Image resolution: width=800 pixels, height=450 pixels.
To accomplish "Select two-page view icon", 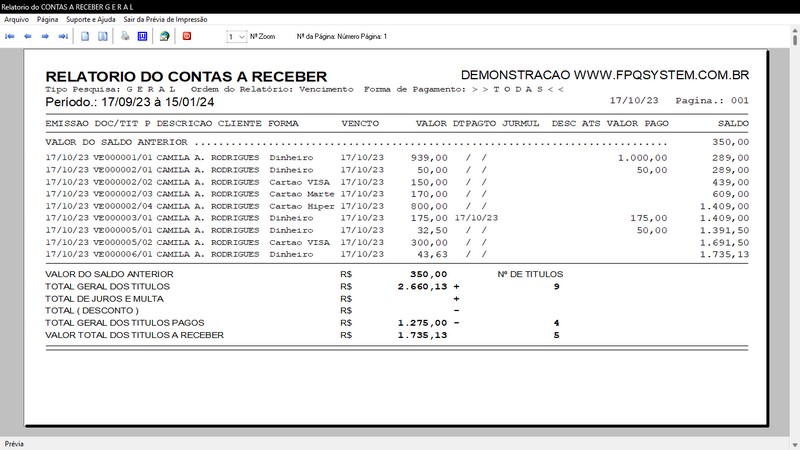I will tap(102, 36).
